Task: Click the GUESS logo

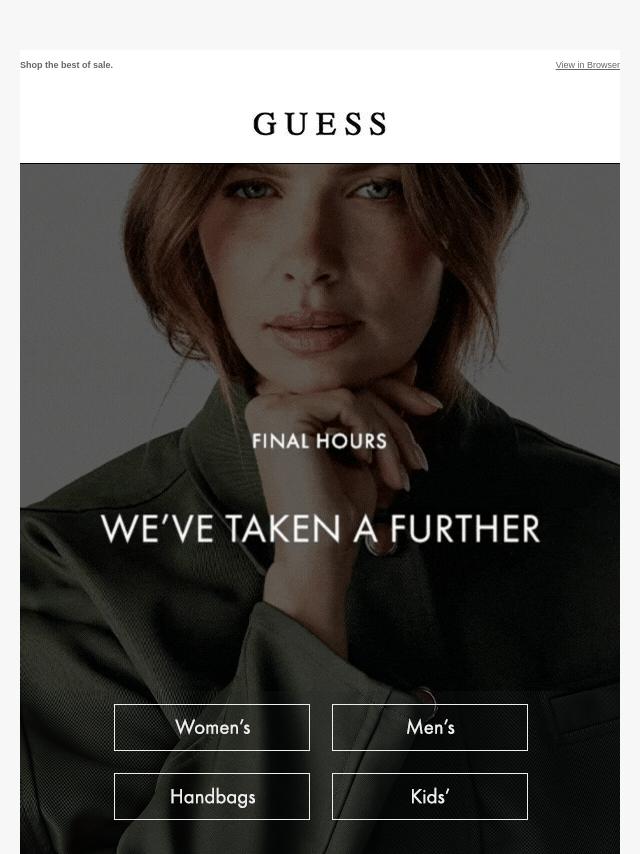Action: 320,124
